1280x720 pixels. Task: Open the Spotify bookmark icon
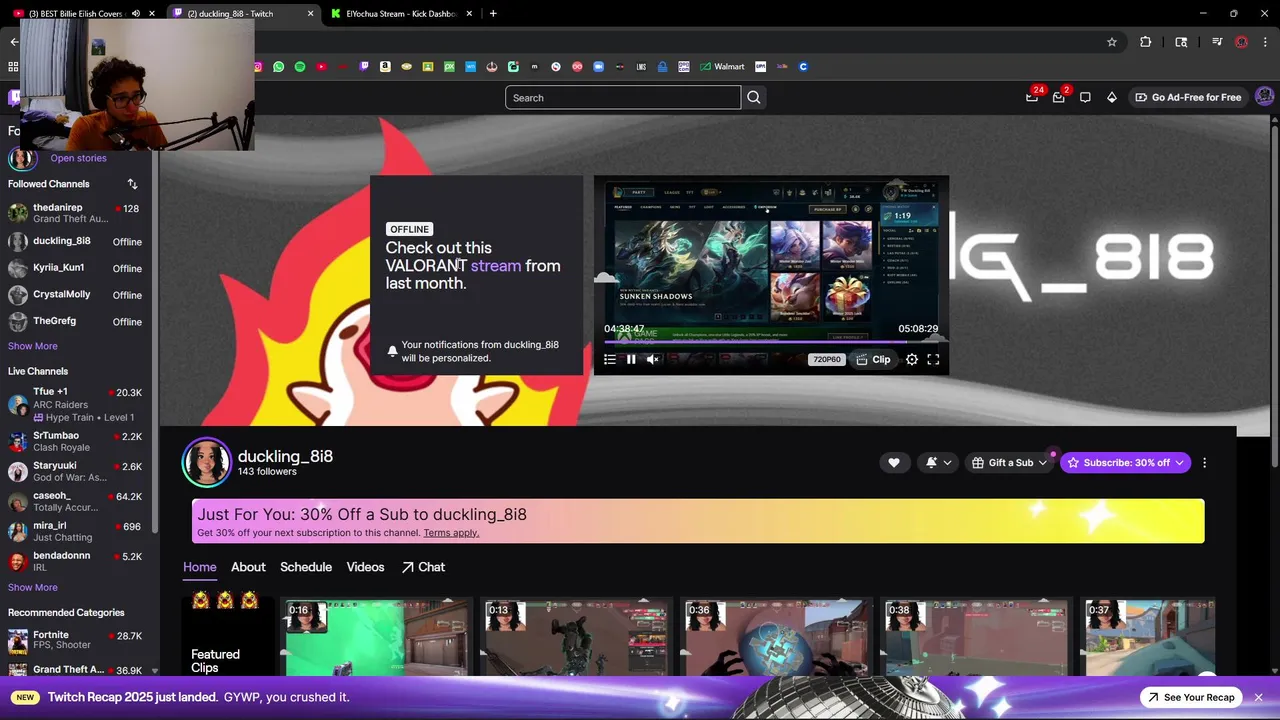300,67
